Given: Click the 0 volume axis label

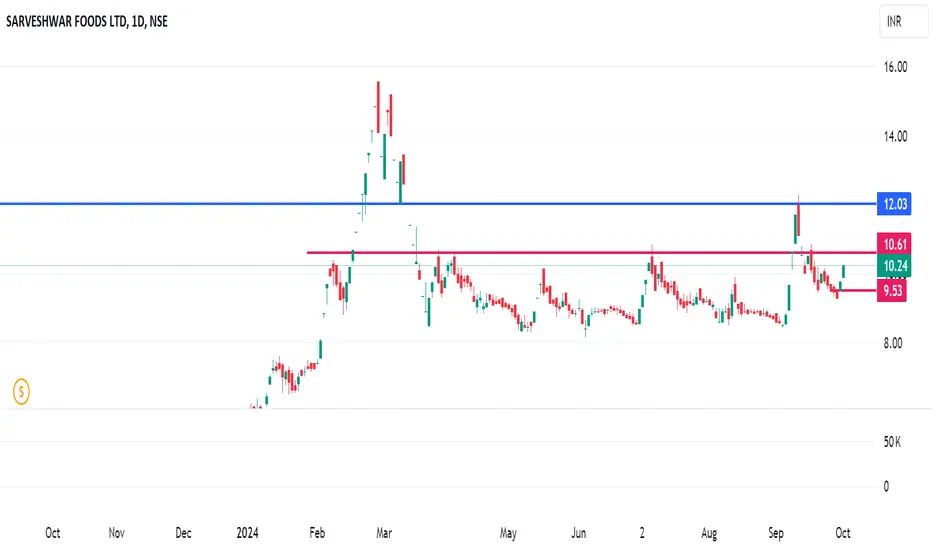Looking at the screenshot, I should click(886, 486).
